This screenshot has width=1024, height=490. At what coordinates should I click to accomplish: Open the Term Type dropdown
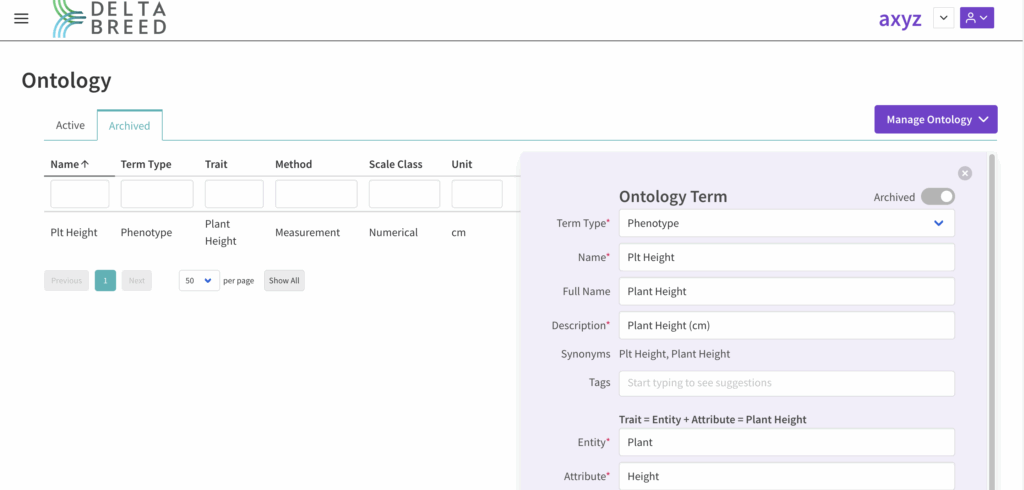(x=786, y=223)
